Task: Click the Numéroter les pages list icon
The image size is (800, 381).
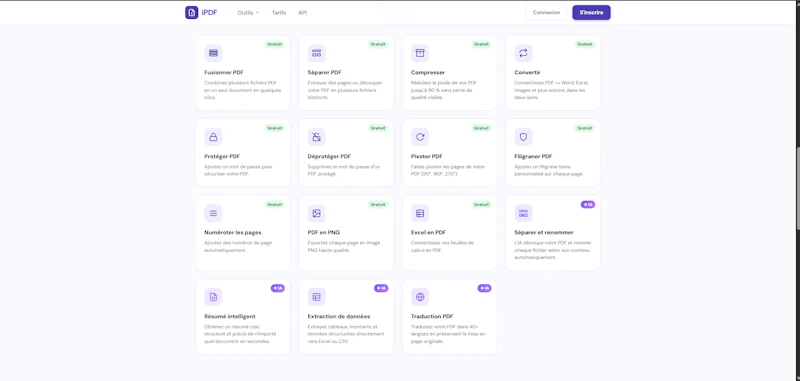Action: click(x=213, y=213)
